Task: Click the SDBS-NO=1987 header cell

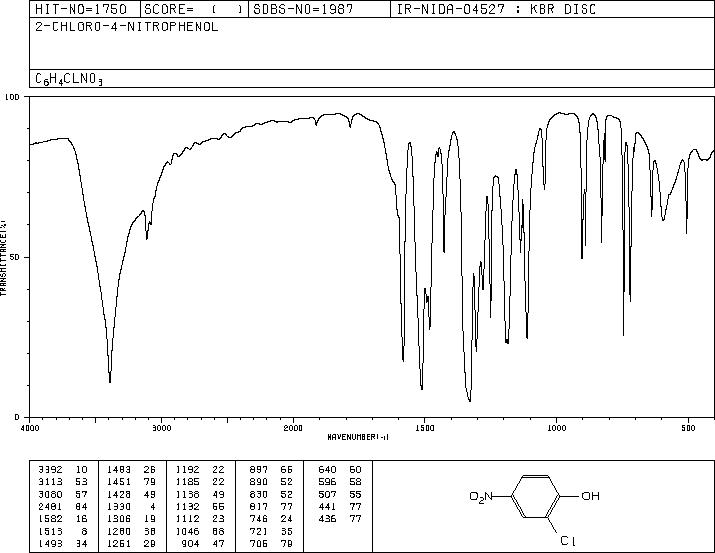Action: click(x=320, y=9)
